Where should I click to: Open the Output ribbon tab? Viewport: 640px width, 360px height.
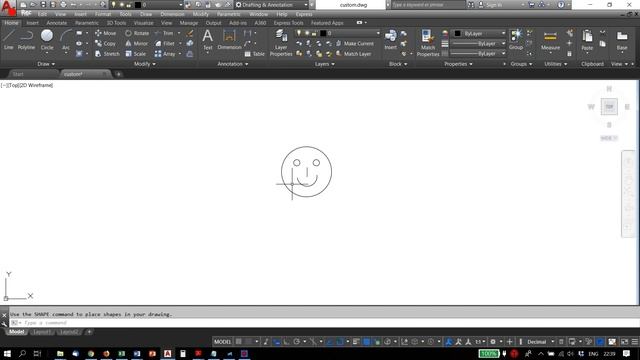[213, 23]
